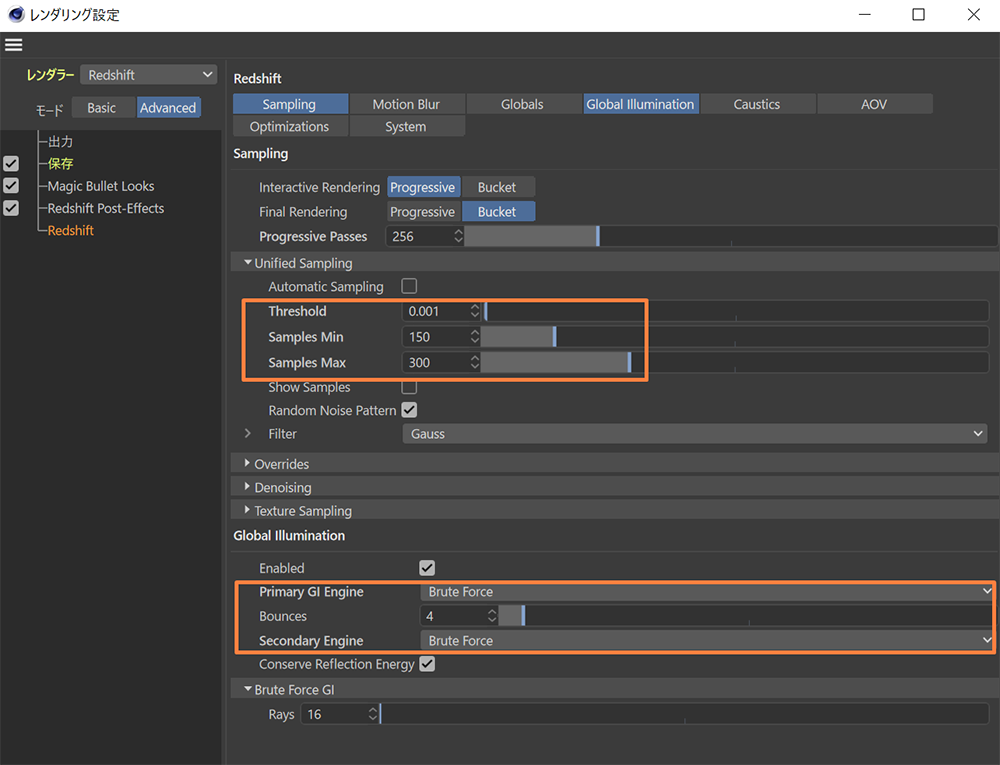This screenshot has width=1000, height=765.
Task: Click the Cinema 4D app icon in title bar
Action: coord(16,15)
